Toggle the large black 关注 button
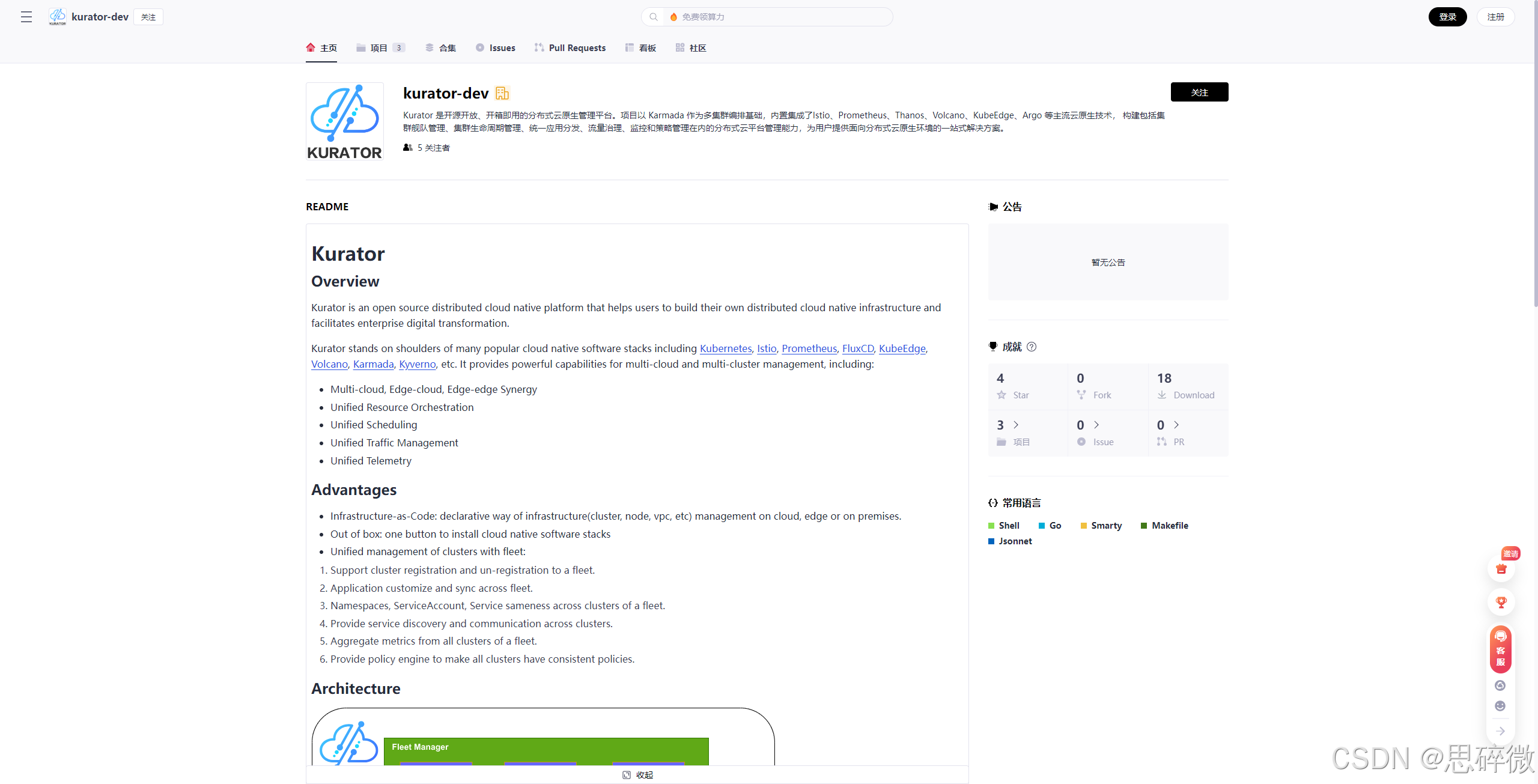Image resolution: width=1538 pixels, height=784 pixels. [1199, 92]
